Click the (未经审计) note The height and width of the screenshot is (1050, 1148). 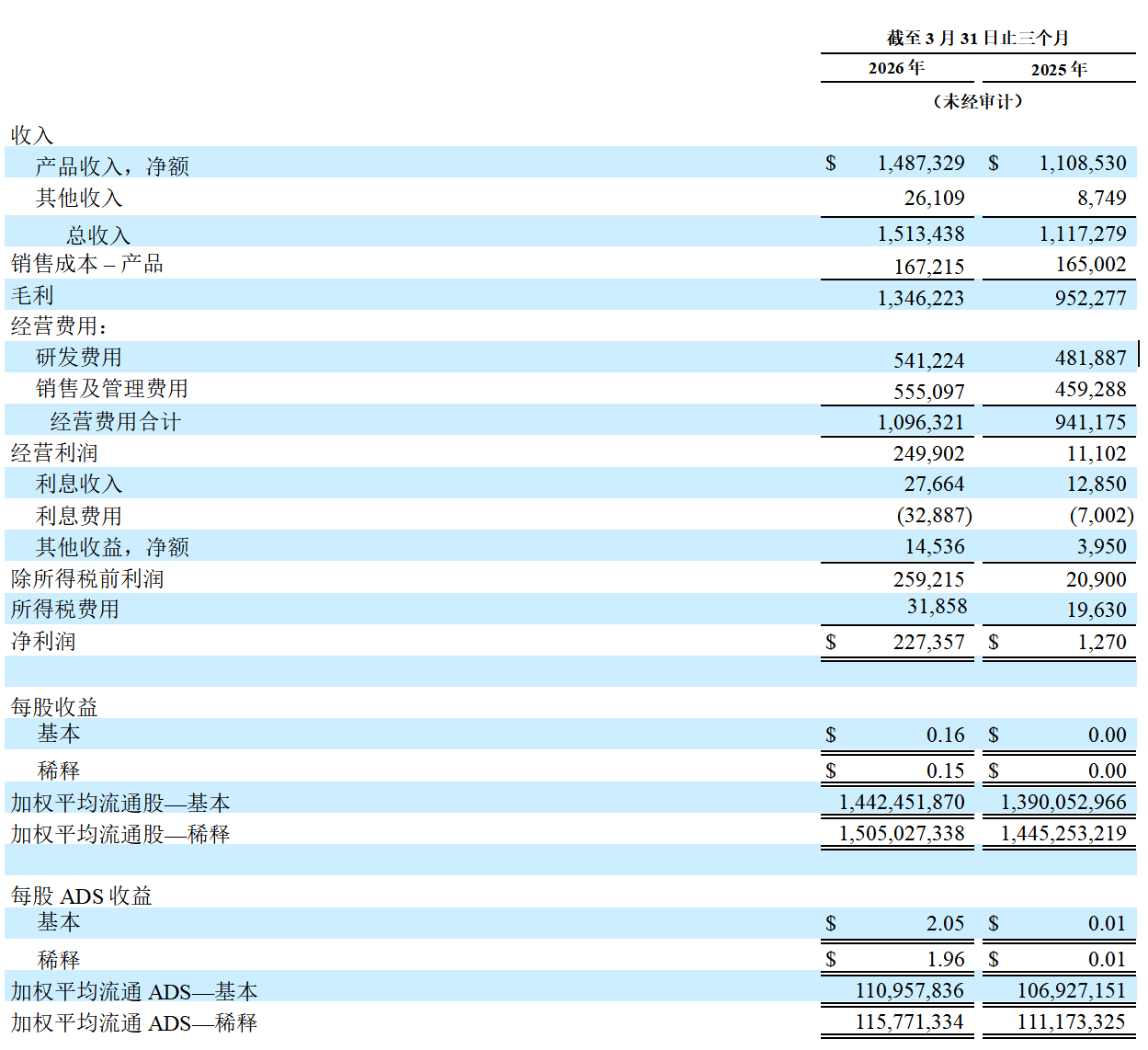coord(978,101)
